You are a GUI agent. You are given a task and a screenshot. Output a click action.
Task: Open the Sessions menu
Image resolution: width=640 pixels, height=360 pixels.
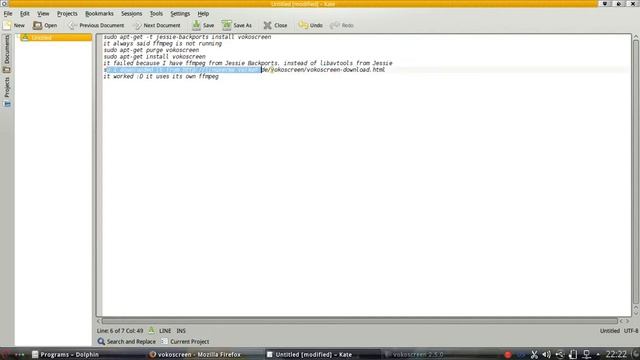(131, 13)
